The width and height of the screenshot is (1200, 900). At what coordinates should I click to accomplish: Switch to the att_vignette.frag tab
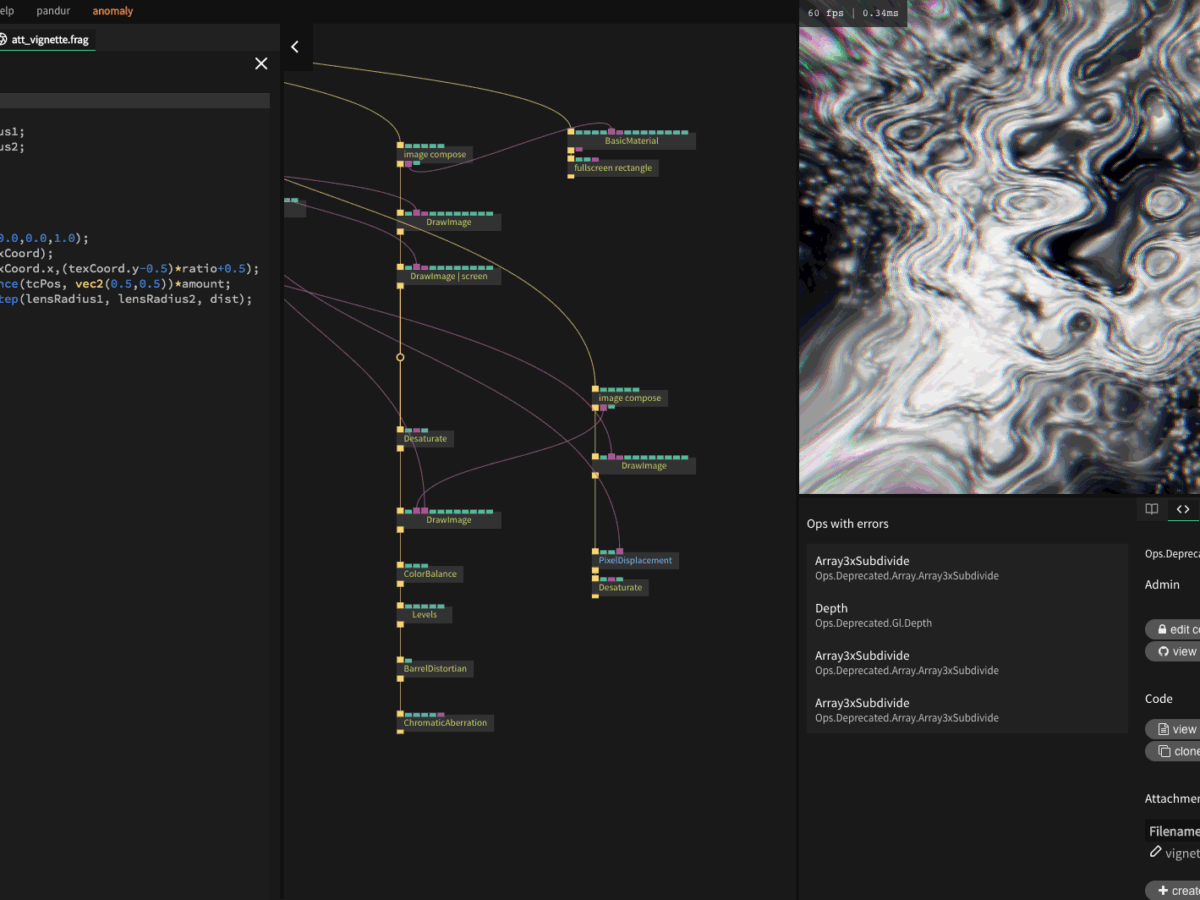50,39
